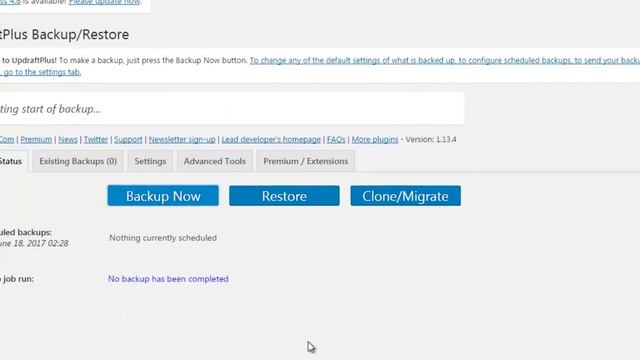Screen dimensions: 640x360
Task: Switch to the Status tab
Action: pyautogui.click(x=12, y=161)
